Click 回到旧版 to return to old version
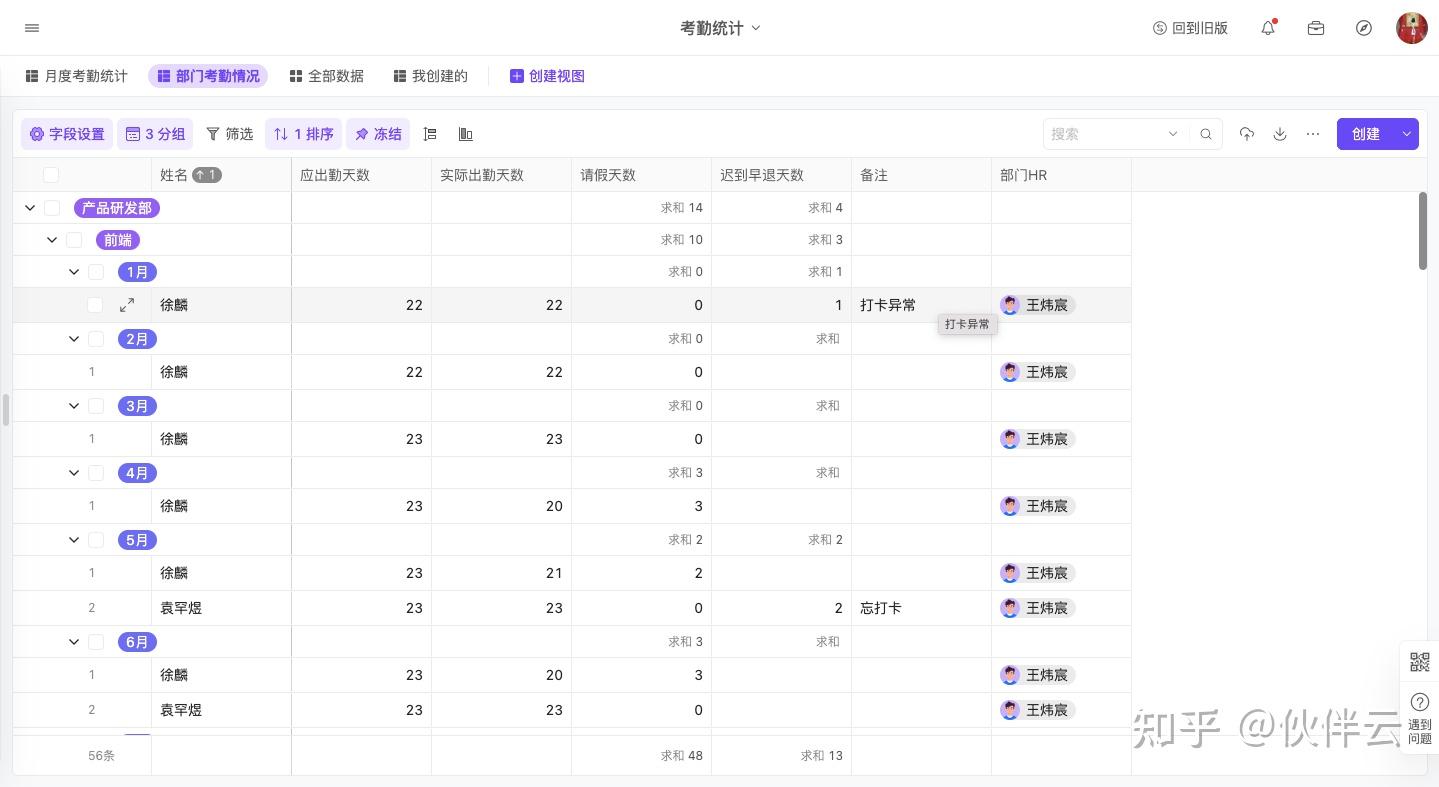 tap(1190, 28)
